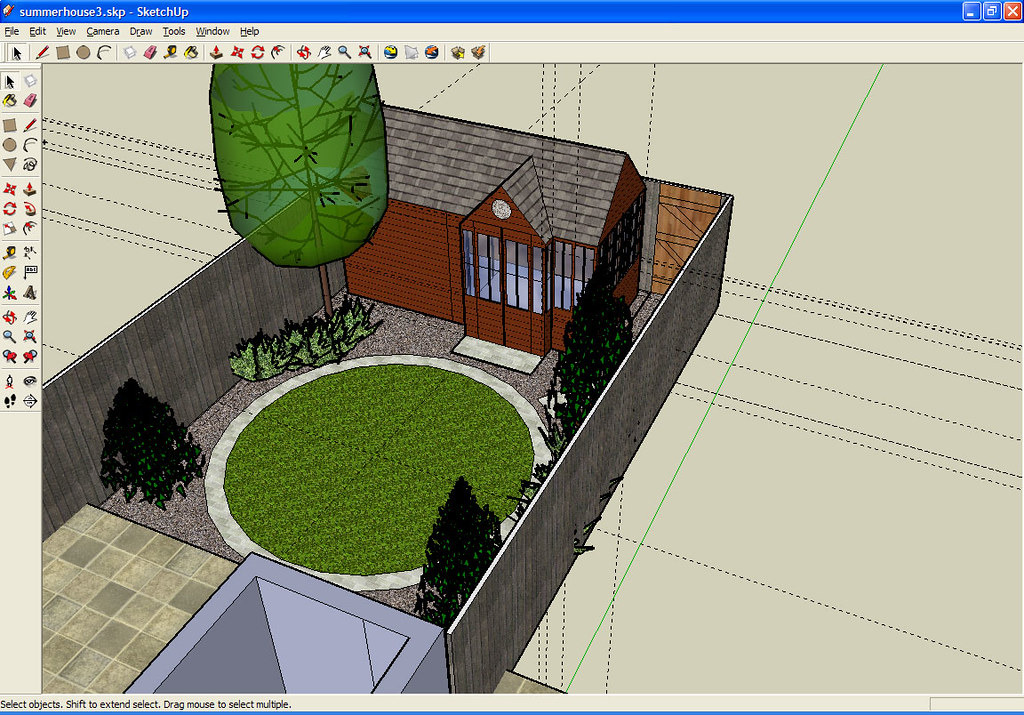Viewport: 1024px width, 715px height.
Task: Activate the Section Plane tool
Action: (30, 401)
